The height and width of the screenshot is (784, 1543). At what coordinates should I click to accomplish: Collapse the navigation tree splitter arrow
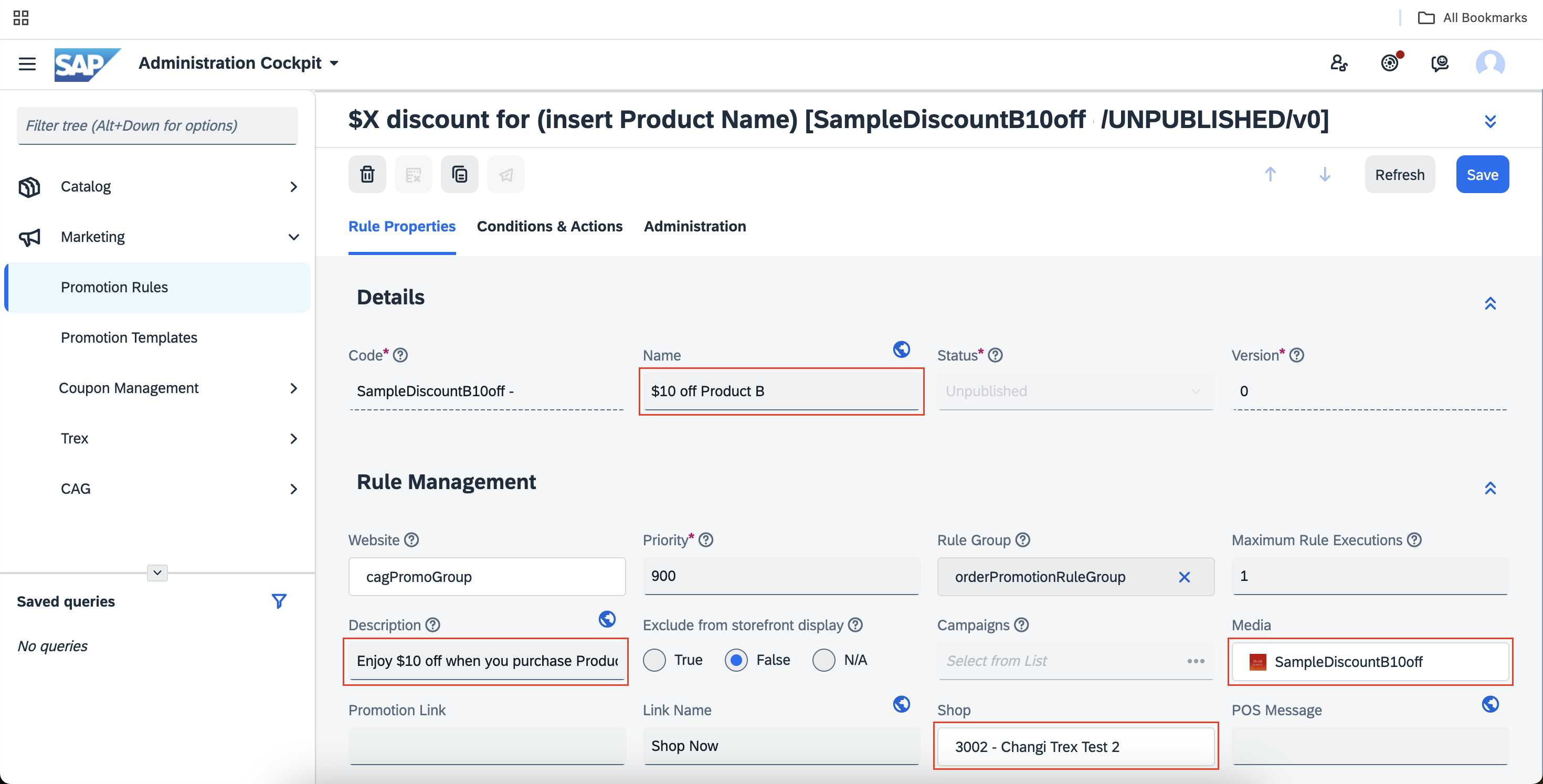[157, 573]
